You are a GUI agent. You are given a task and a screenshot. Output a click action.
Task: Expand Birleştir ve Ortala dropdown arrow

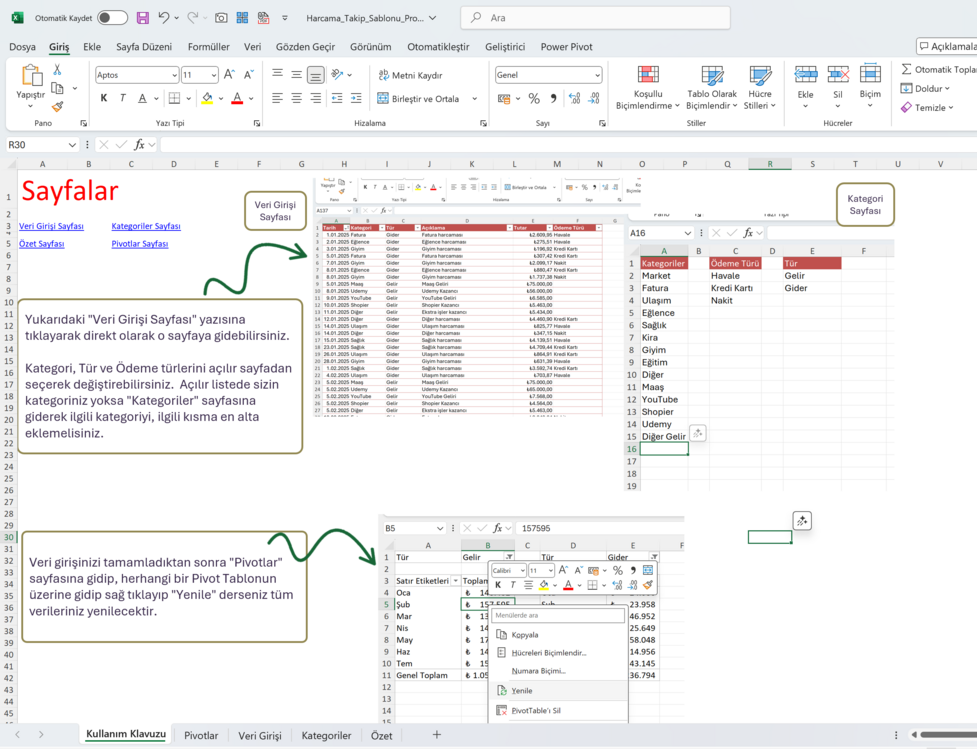475,98
